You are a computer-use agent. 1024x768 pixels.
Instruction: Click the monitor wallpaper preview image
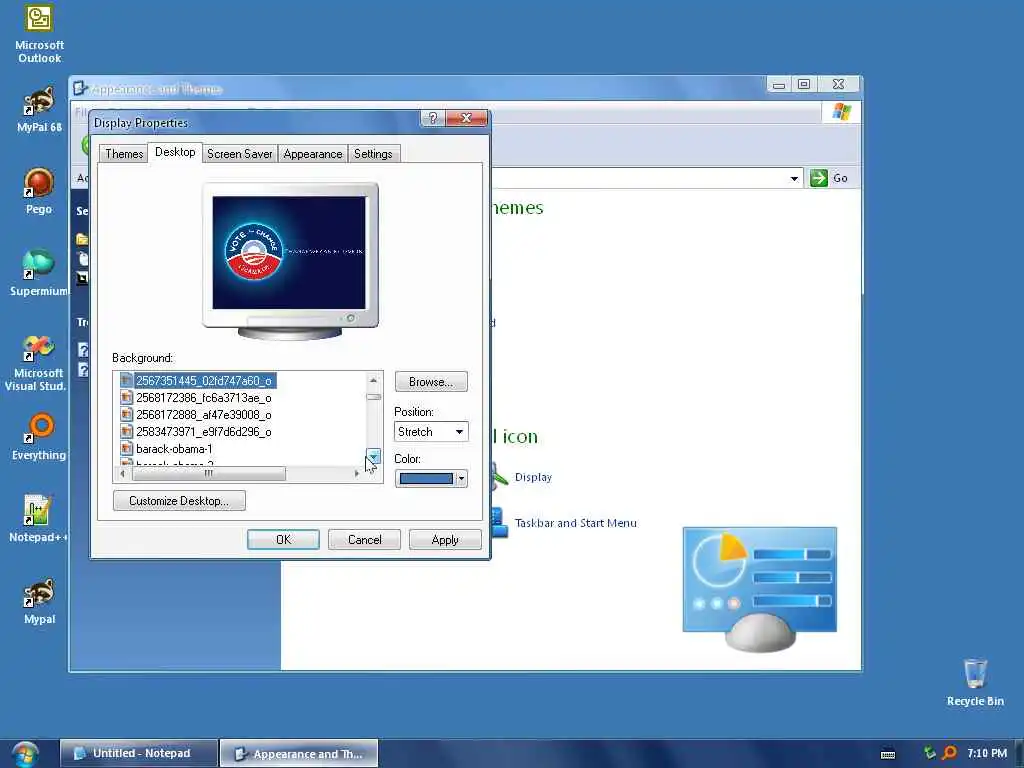click(289, 253)
